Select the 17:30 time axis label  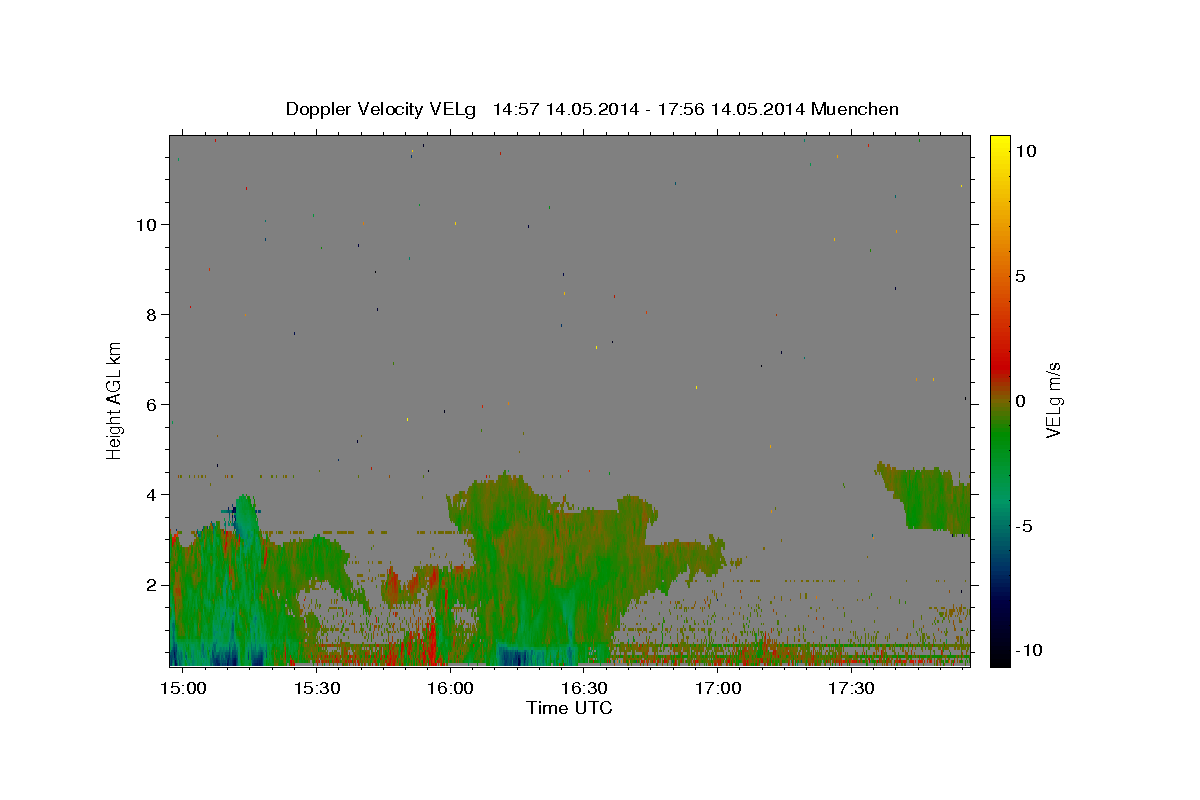(x=852, y=689)
